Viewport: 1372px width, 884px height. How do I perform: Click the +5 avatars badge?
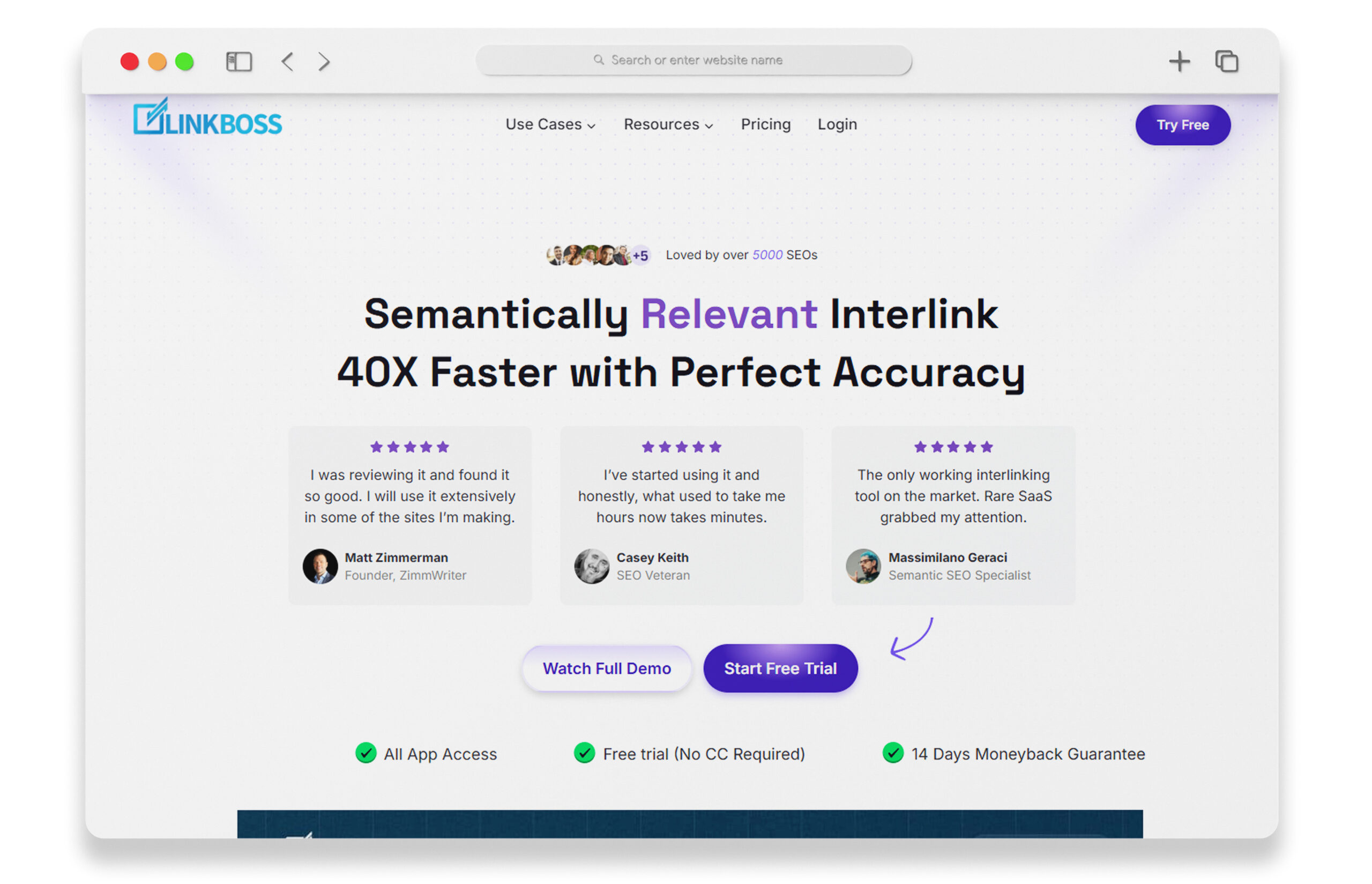[x=640, y=255]
